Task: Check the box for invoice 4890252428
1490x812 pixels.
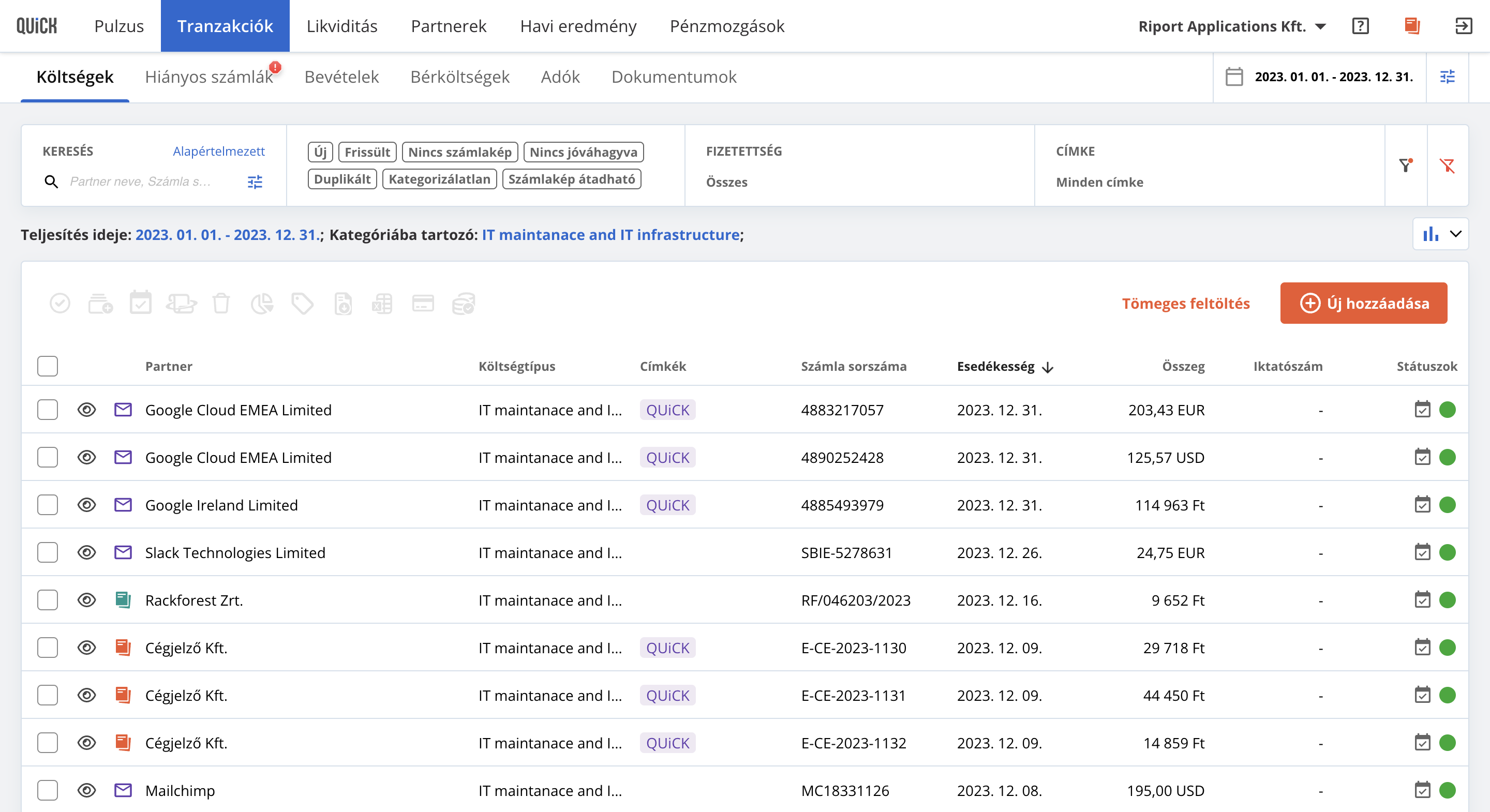Action: coord(48,457)
